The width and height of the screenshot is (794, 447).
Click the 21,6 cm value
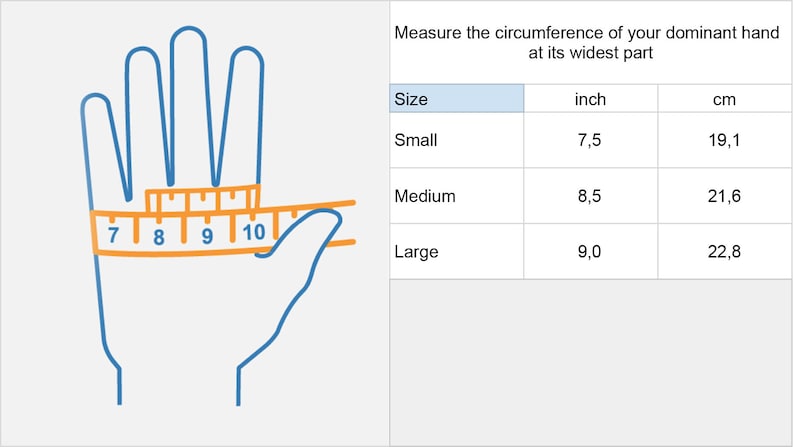(x=724, y=196)
